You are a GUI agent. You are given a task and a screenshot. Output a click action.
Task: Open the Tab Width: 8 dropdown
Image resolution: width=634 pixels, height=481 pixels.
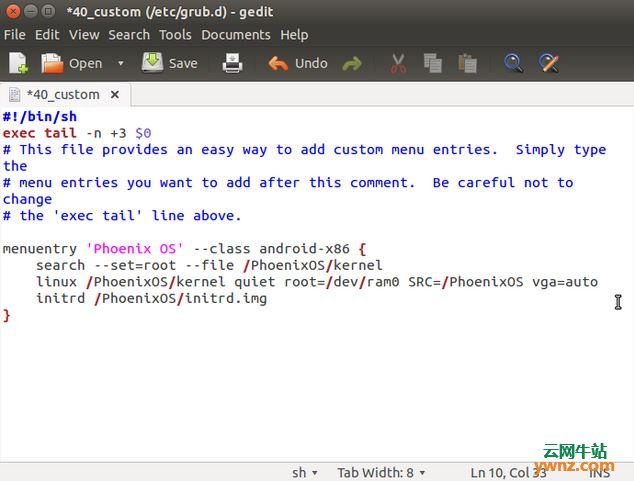pyautogui.click(x=381, y=473)
